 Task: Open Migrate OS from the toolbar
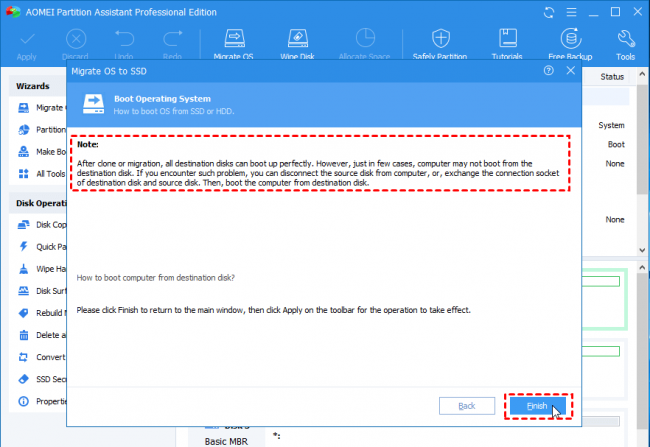tap(234, 44)
